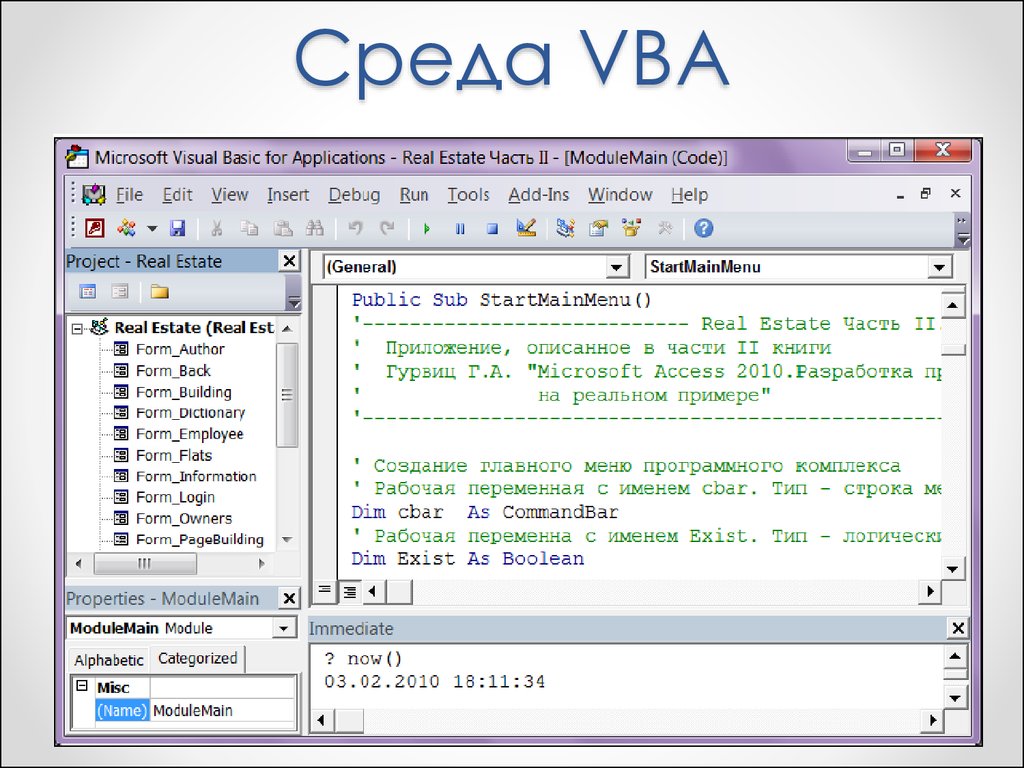
Task: Click the Undo arrow icon
Action: [355, 229]
